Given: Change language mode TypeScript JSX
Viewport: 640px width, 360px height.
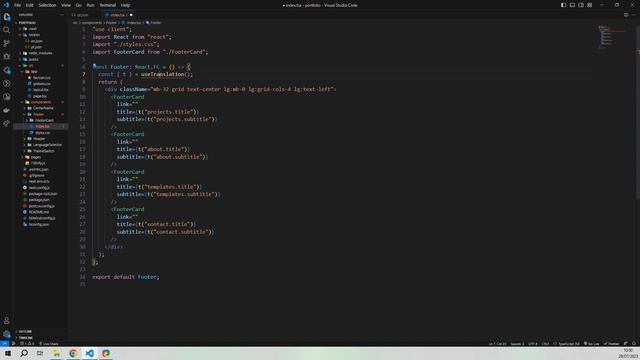Looking at the screenshot, I should (569, 344).
